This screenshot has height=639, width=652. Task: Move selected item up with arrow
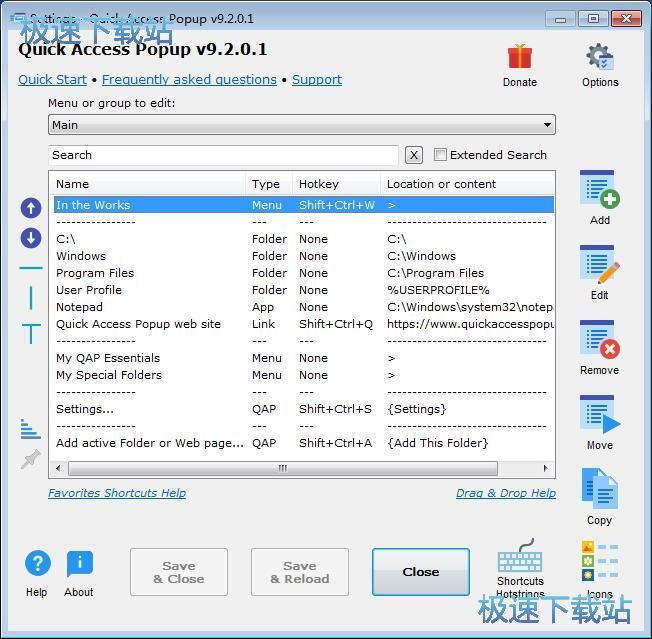point(31,208)
